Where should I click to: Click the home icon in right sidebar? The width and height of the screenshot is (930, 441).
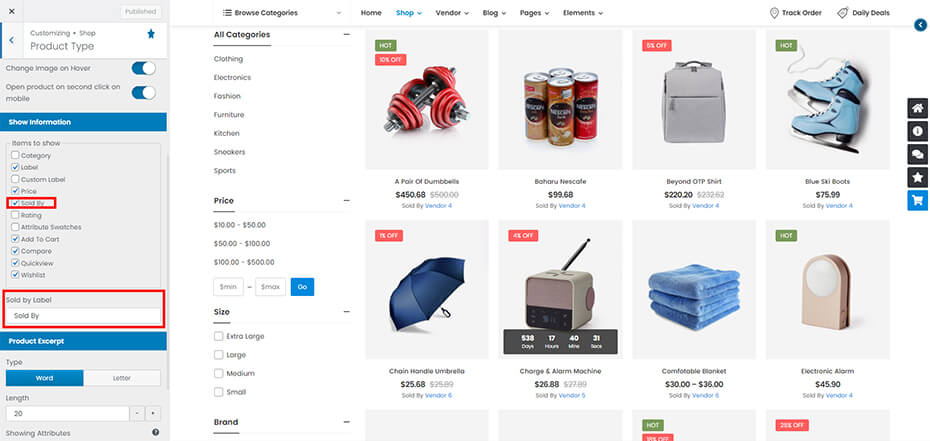click(918, 108)
